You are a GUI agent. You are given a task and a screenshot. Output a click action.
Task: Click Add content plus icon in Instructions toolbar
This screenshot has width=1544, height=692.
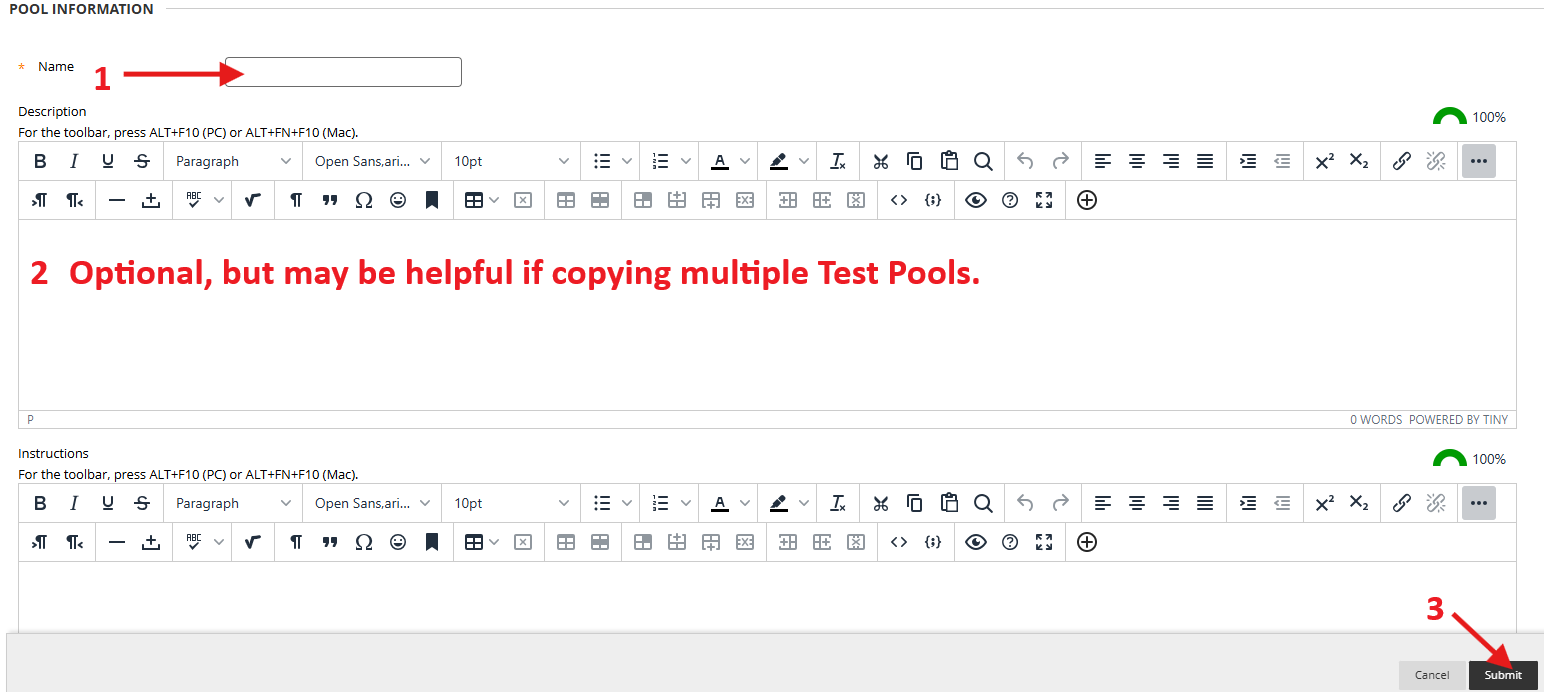1087,542
